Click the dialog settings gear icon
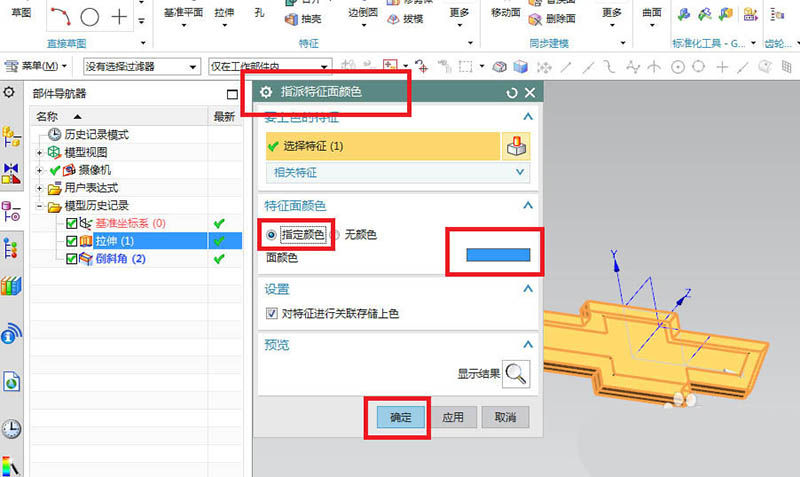The image size is (800, 477). tap(266, 92)
